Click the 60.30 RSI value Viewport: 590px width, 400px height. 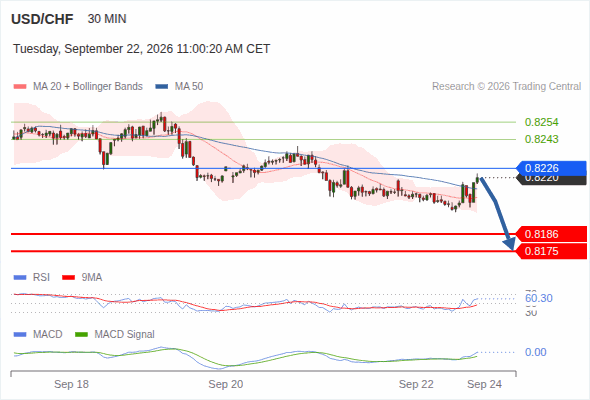[x=539, y=298]
